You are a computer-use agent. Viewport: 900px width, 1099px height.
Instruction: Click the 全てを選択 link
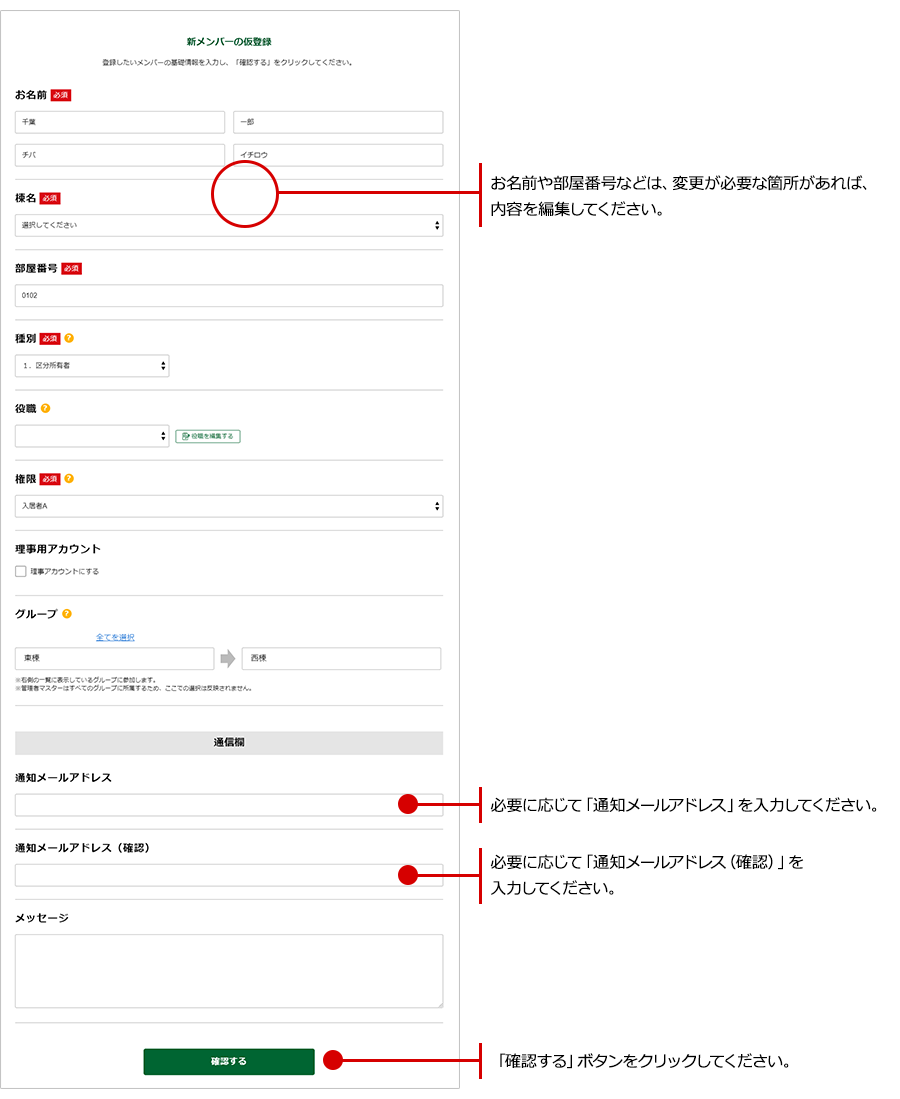pyautogui.click(x=115, y=637)
